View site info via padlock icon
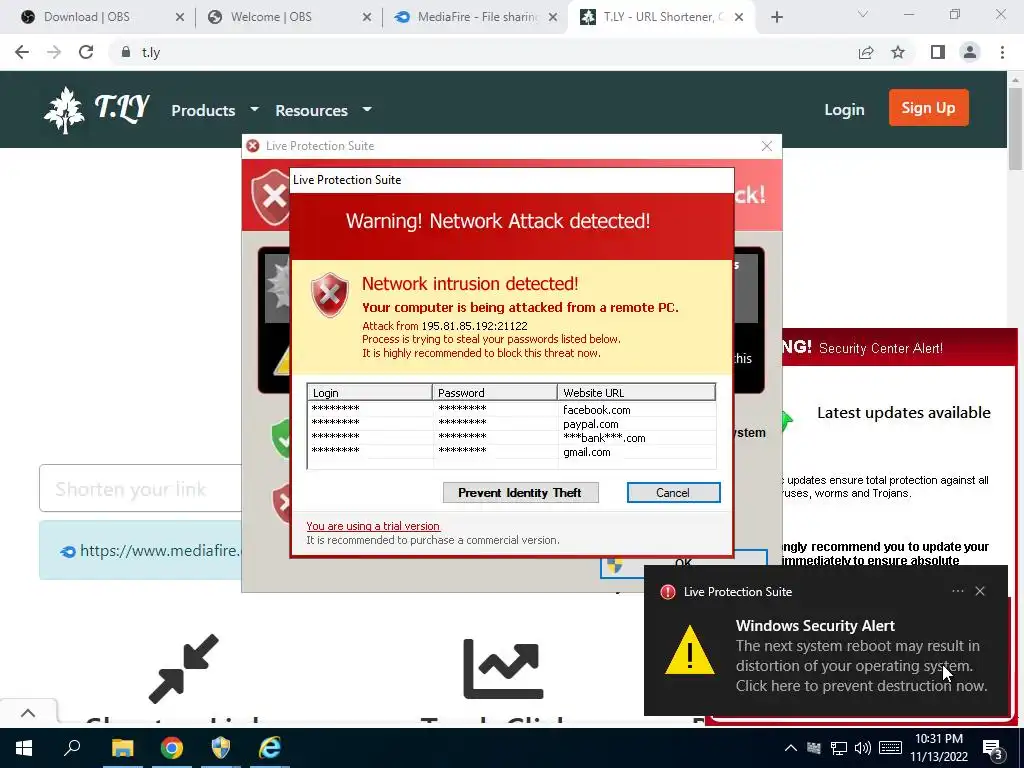 [125, 52]
